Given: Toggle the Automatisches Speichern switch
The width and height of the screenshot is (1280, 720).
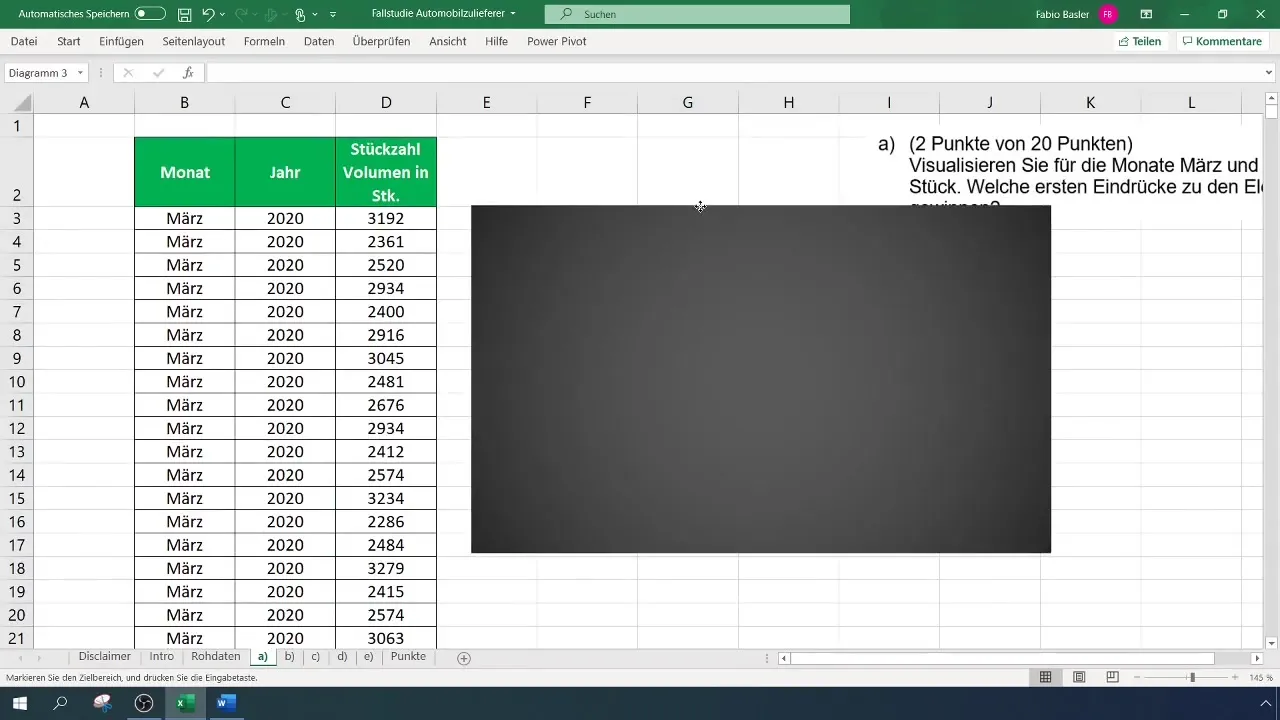Looking at the screenshot, I should click(150, 14).
